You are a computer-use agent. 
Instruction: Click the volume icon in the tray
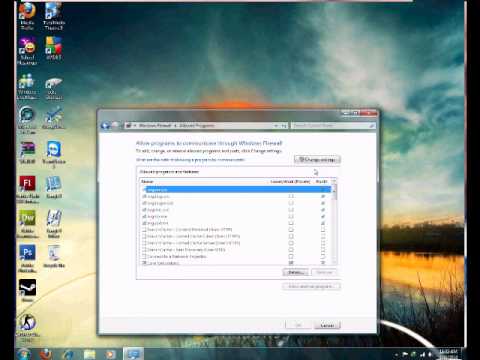coord(430,354)
